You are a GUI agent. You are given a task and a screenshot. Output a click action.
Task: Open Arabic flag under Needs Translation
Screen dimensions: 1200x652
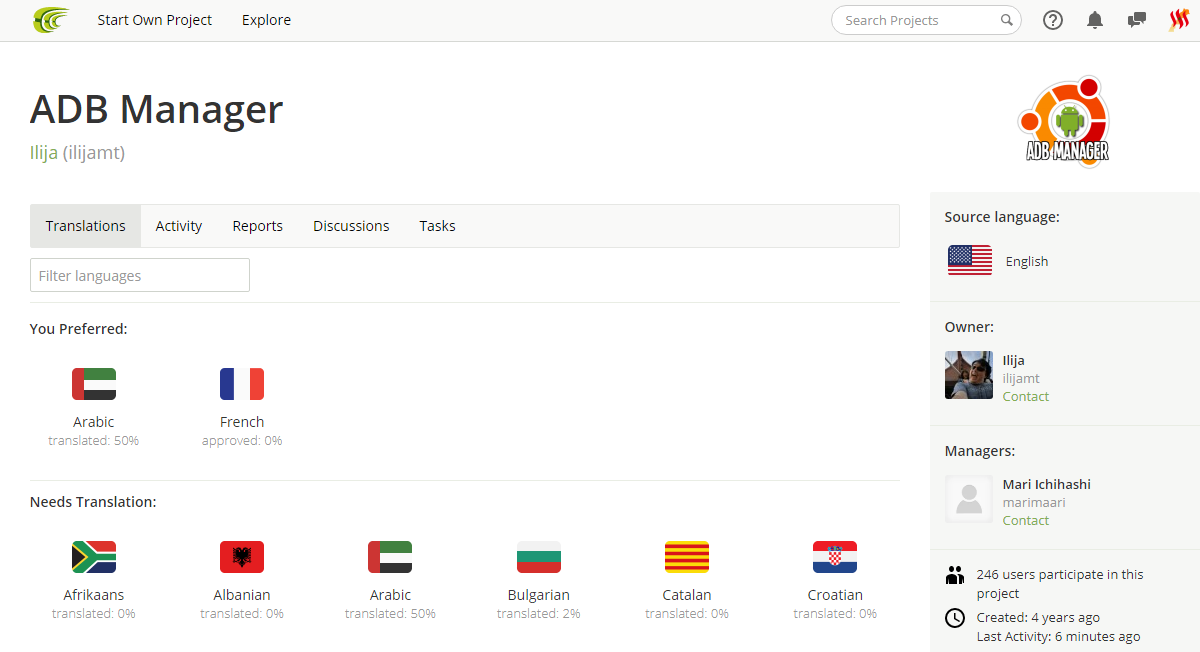click(x=390, y=557)
